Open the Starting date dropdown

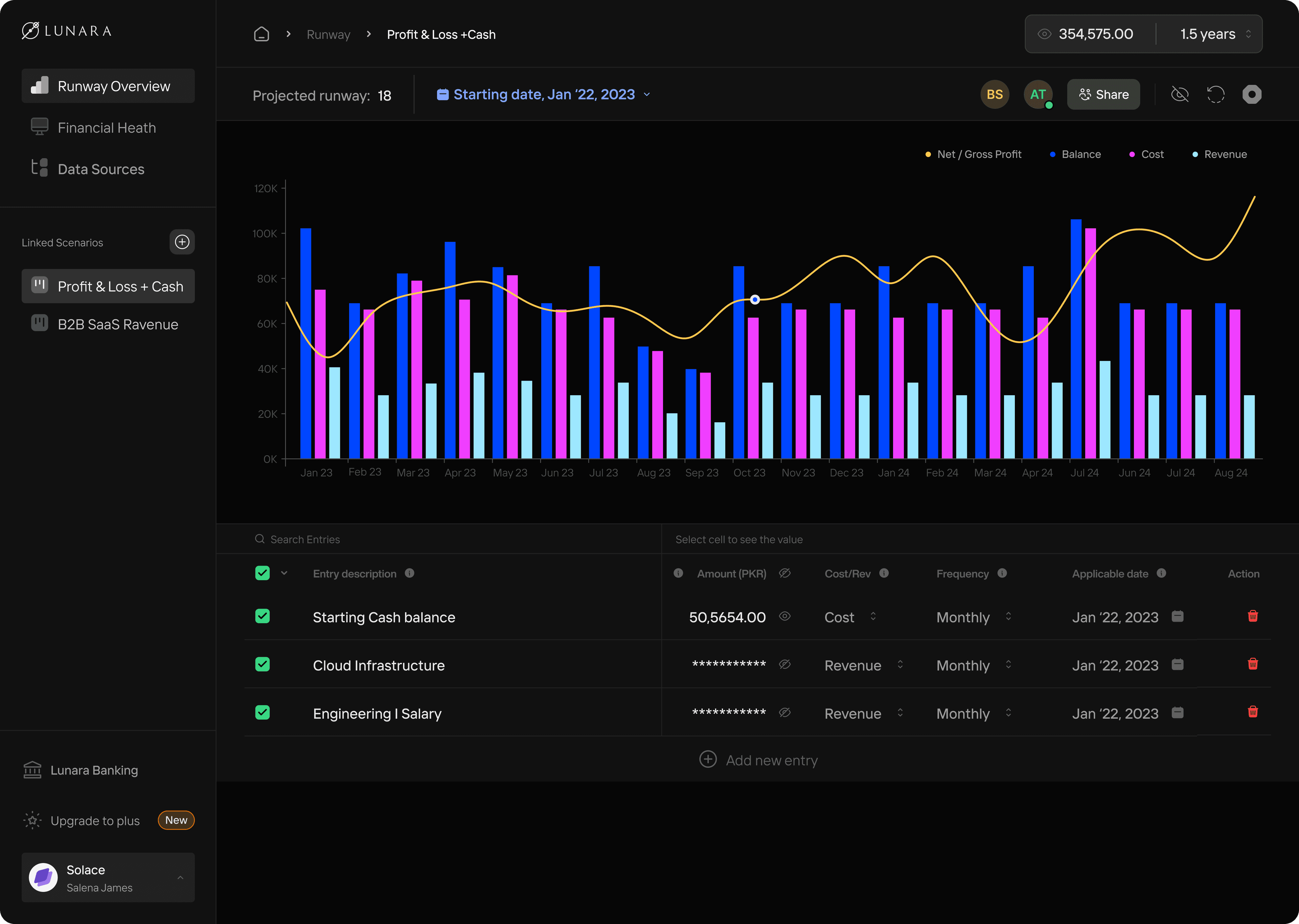(543, 94)
